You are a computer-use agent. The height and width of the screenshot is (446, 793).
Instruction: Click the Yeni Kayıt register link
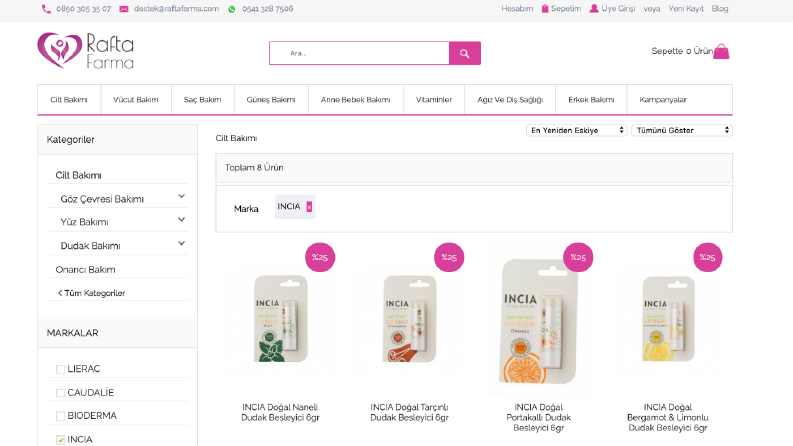coord(686,9)
